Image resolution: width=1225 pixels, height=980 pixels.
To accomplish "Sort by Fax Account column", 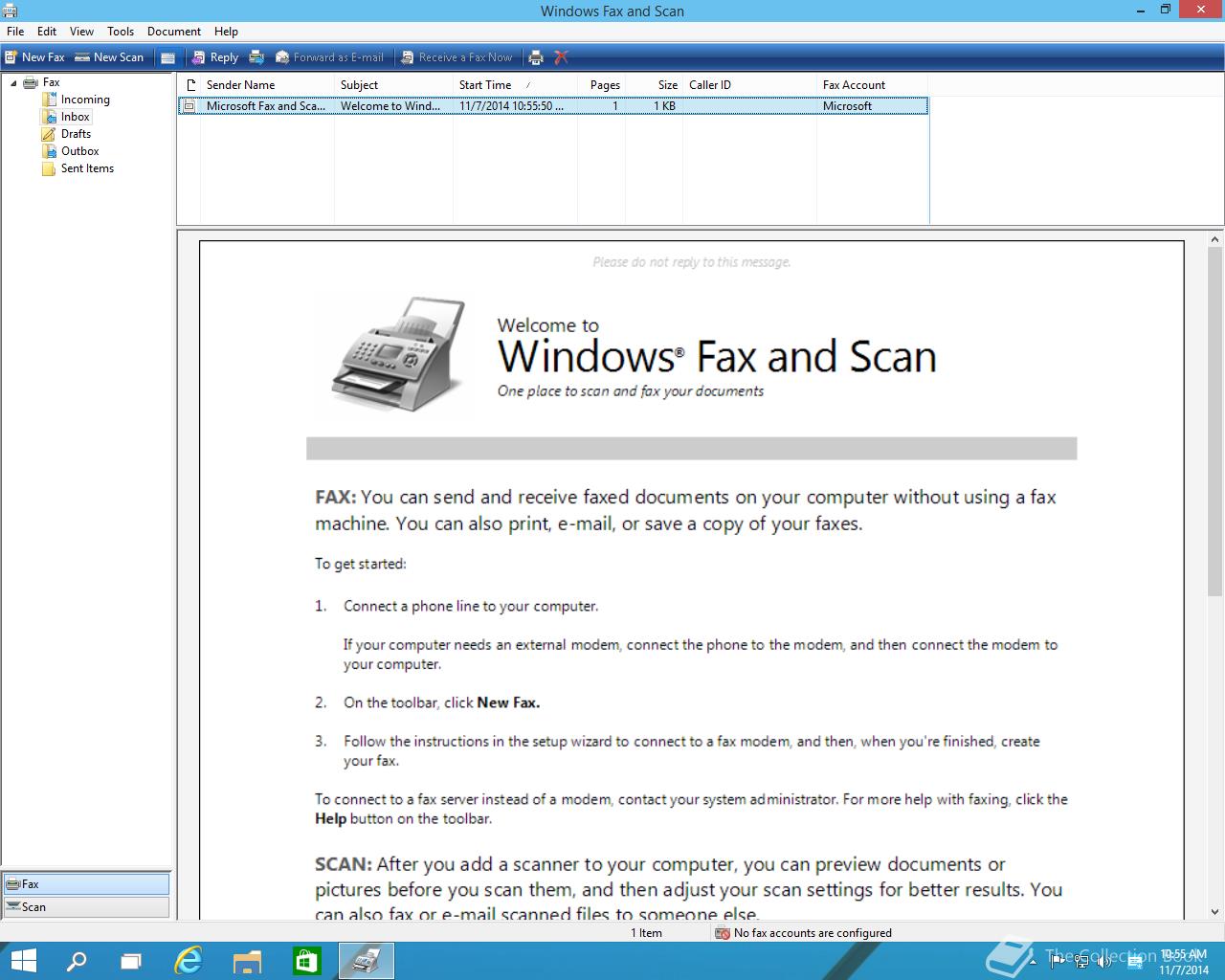I will pyautogui.click(x=872, y=85).
